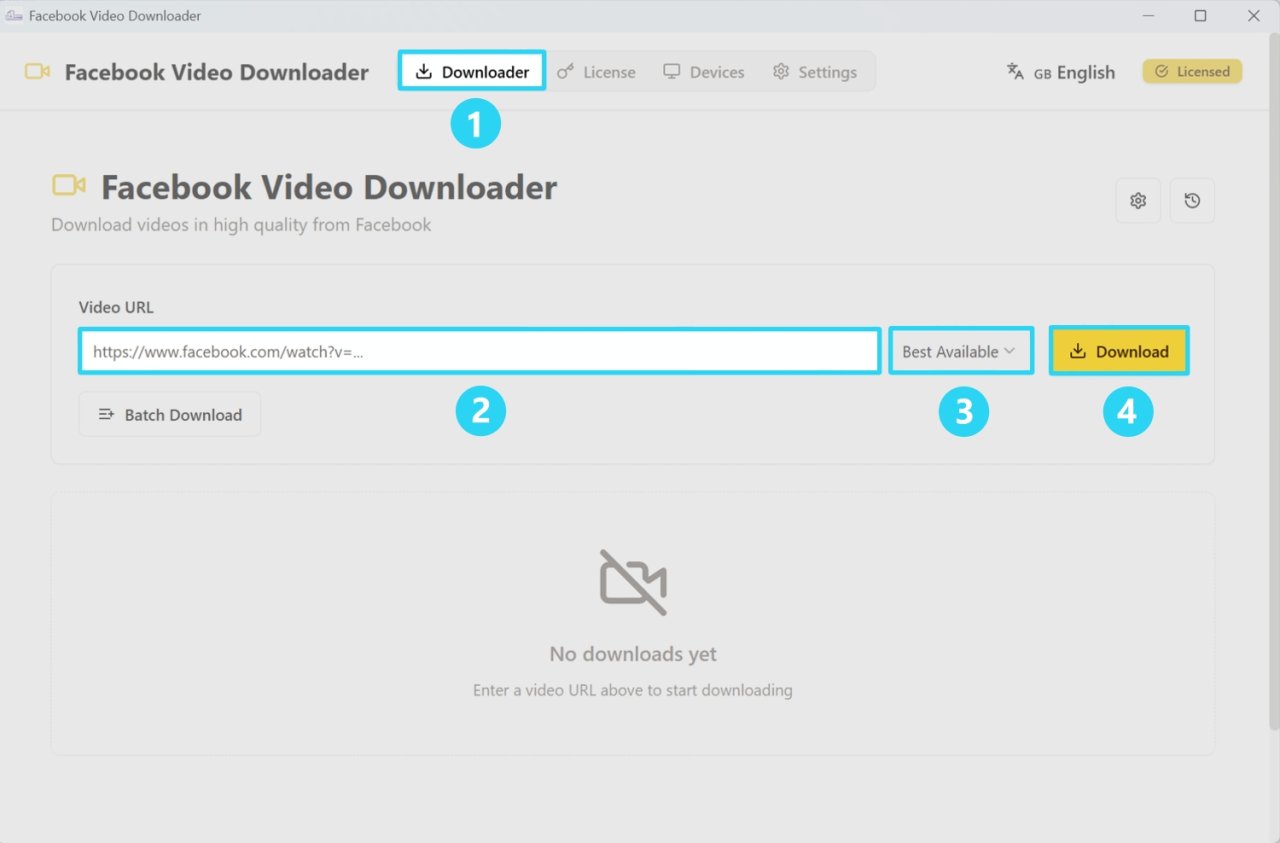1280x843 pixels.
Task: View download history via the clock icon
Action: pyautogui.click(x=1192, y=200)
